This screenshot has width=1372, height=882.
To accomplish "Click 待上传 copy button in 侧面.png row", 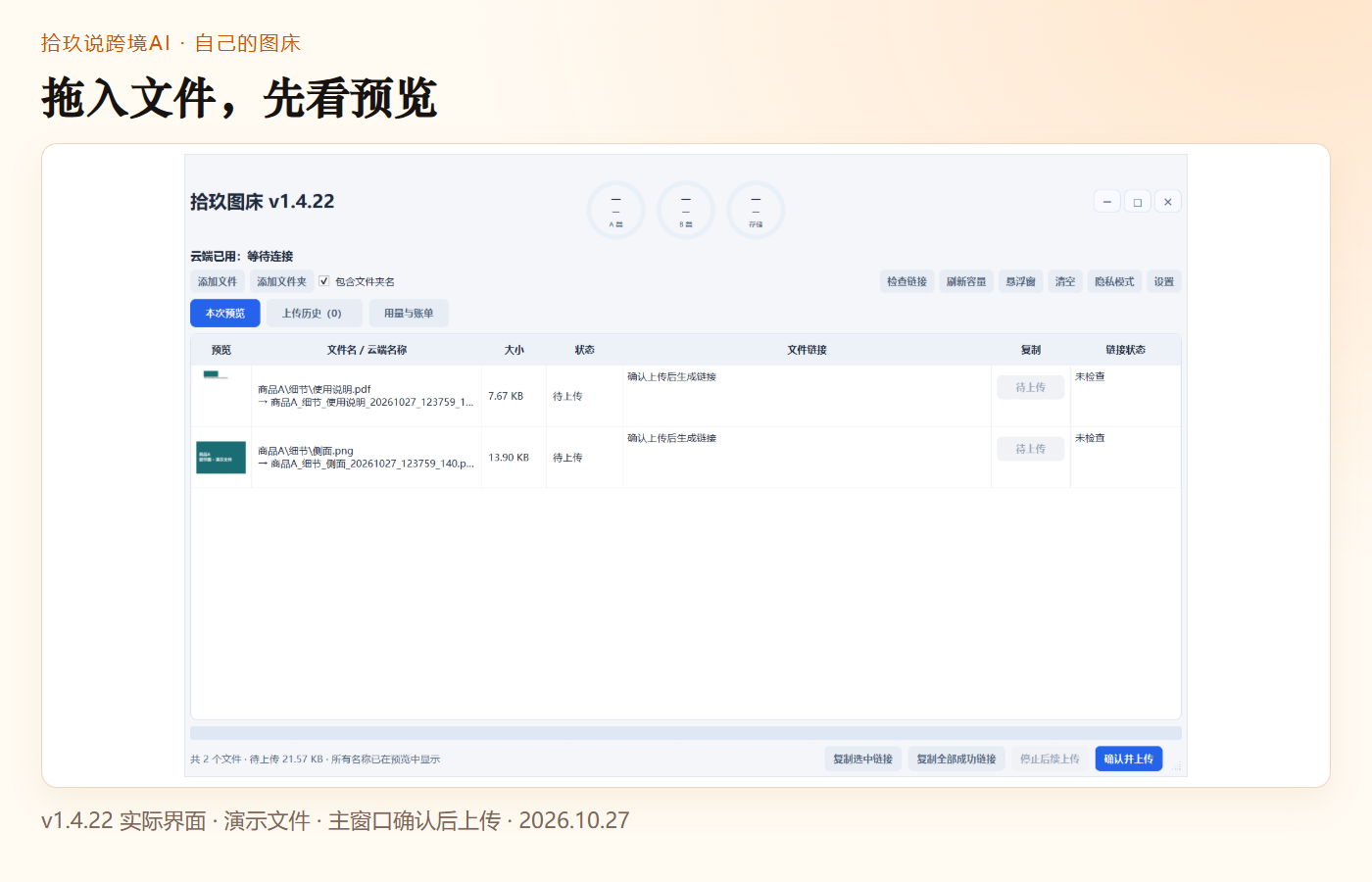I will tap(1031, 449).
